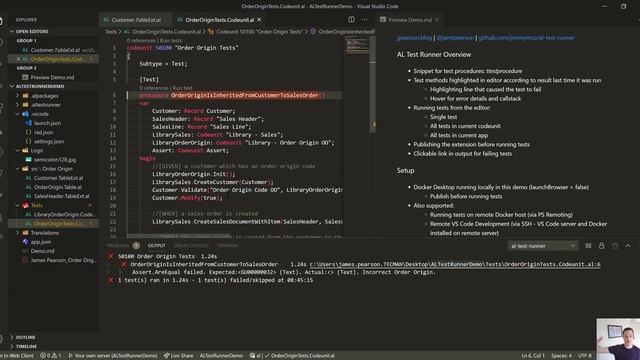640x360 pixels.
Task: Restore the VS Code window size
Action: tap(624, 6)
